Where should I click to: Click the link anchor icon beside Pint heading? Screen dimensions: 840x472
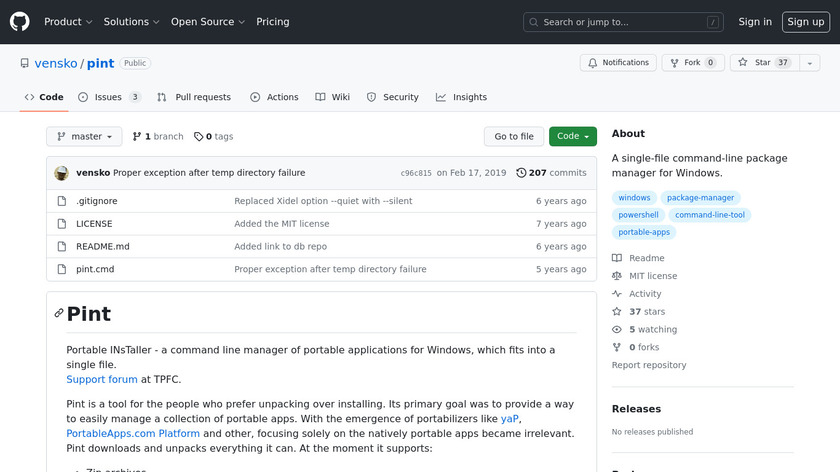pos(59,313)
